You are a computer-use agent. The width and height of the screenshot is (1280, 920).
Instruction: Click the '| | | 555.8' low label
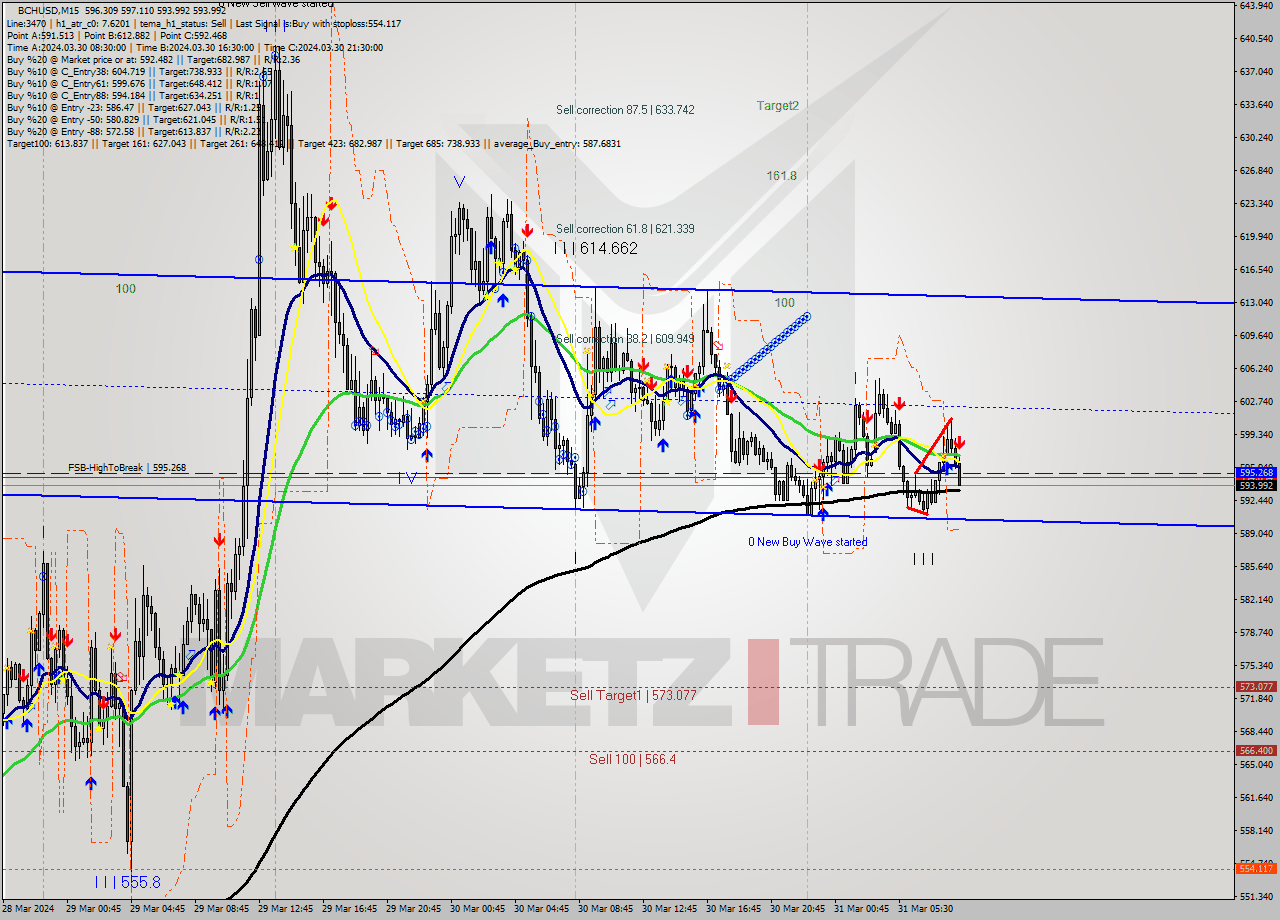[x=126, y=882]
